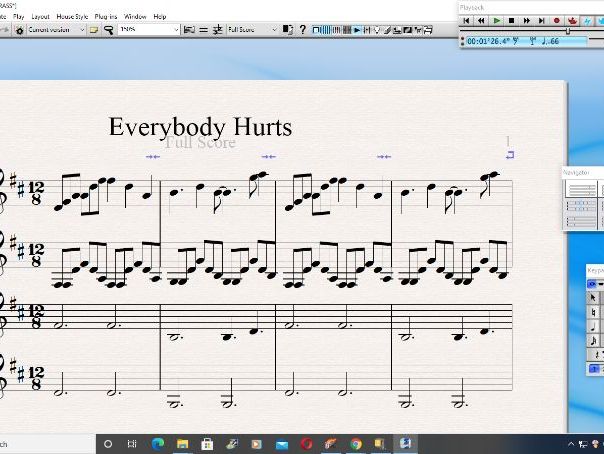Rewind to start in Playback window
The image size is (604, 454).
[466, 21]
